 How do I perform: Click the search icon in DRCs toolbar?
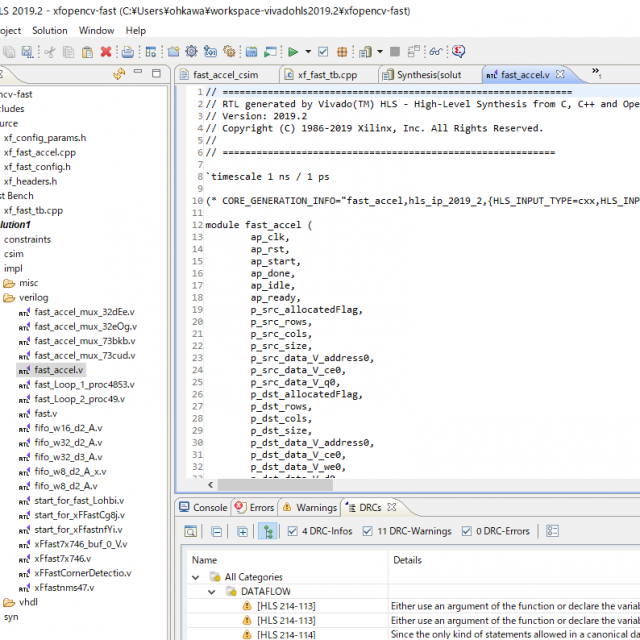tap(188, 532)
